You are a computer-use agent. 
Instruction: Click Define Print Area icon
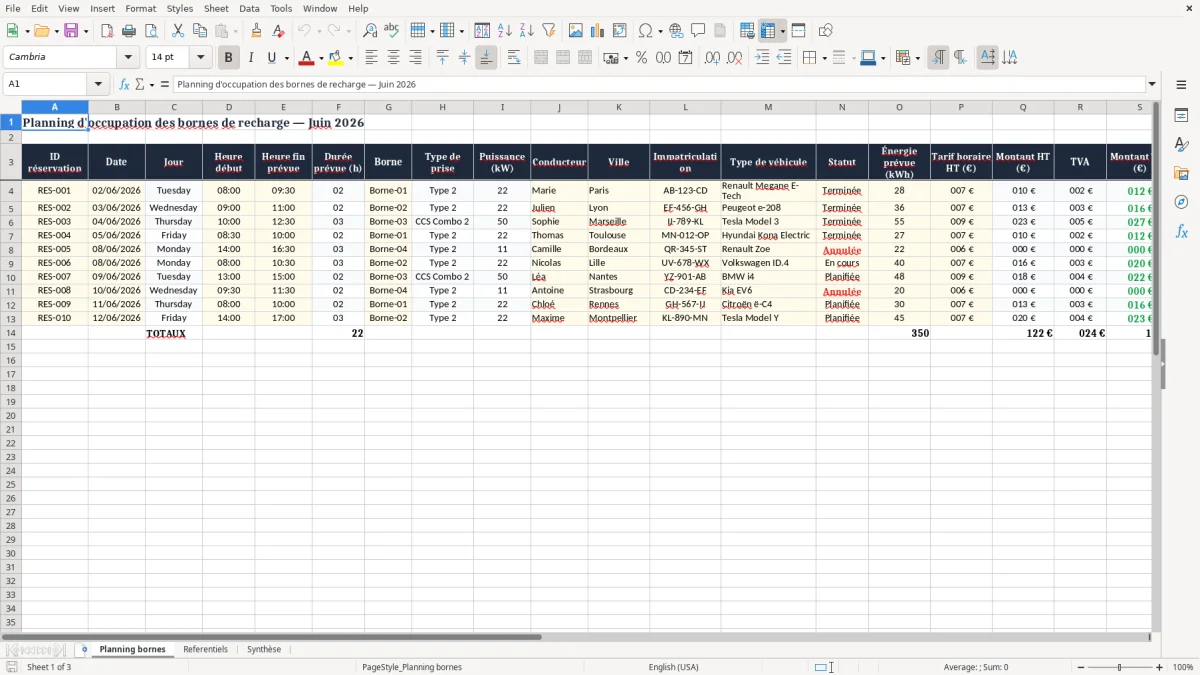pos(747,31)
